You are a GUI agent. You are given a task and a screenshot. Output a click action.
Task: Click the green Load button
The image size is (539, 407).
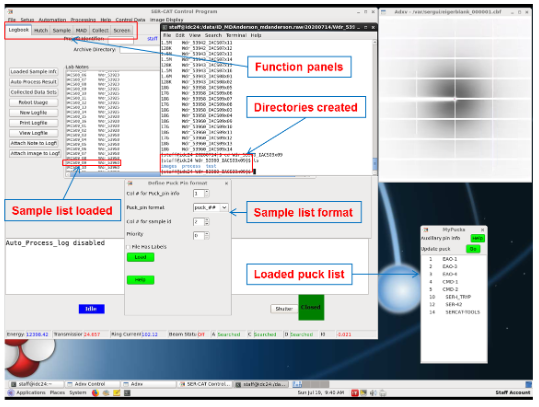(x=140, y=257)
